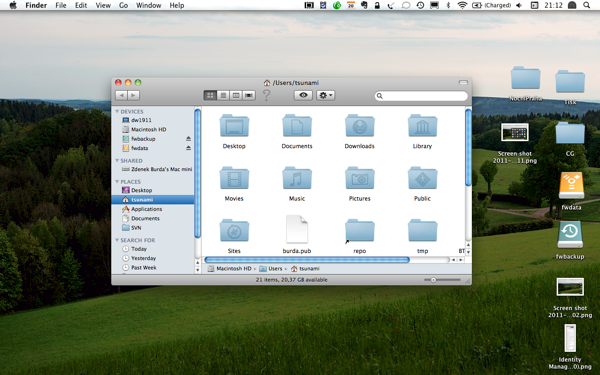Eject the fwbackup volume

[188, 139]
